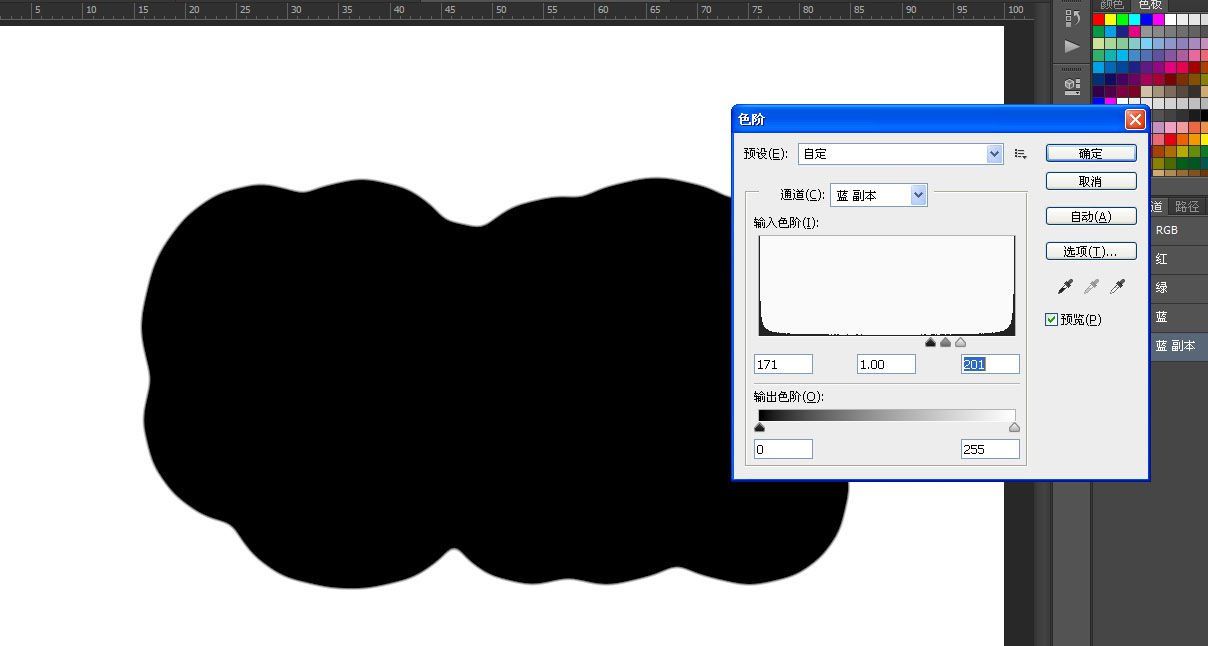Click the midtone gamma field showing 1.00
This screenshot has width=1208, height=646.
tap(886, 364)
